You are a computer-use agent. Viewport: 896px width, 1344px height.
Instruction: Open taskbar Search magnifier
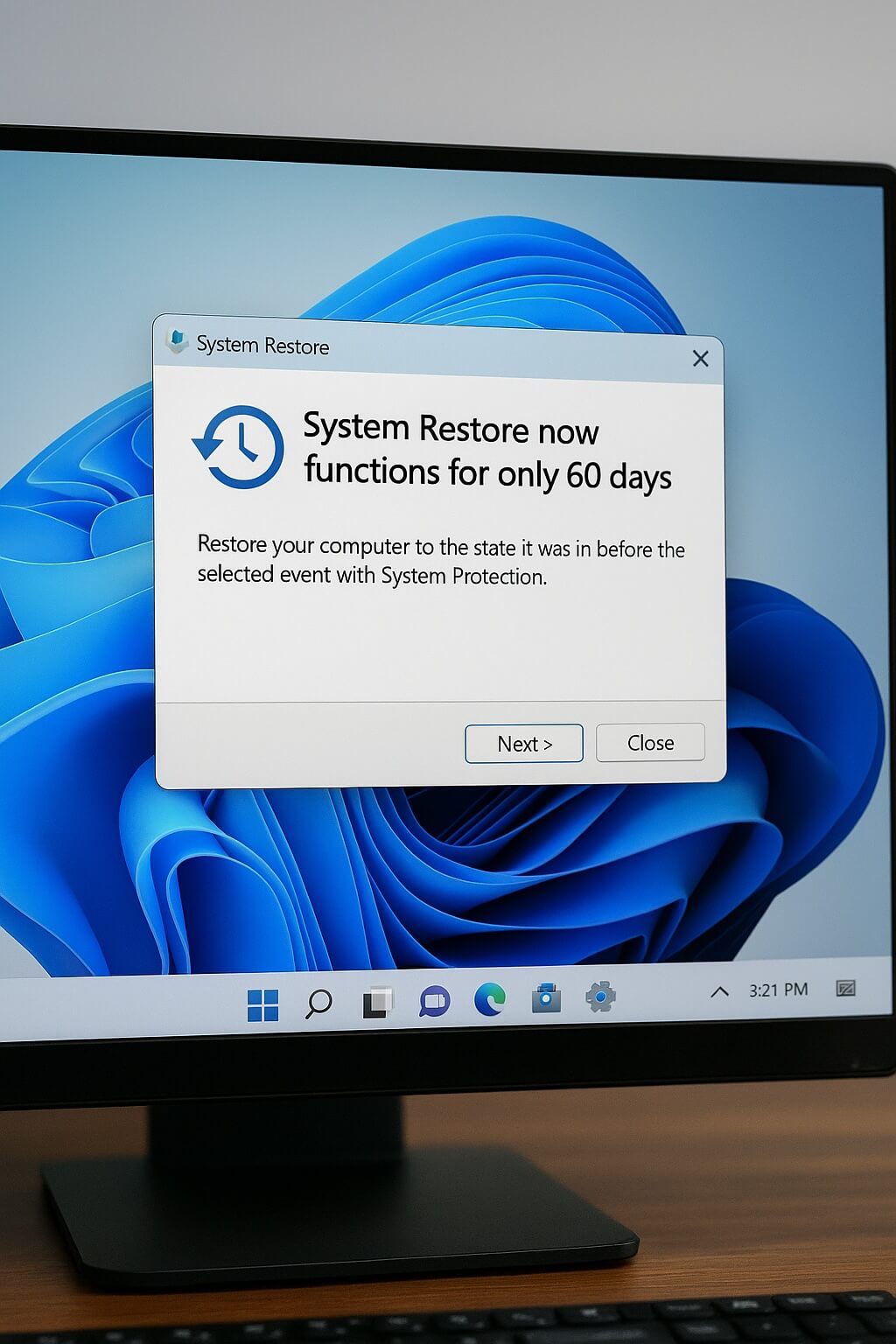click(x=318, y=1003)
